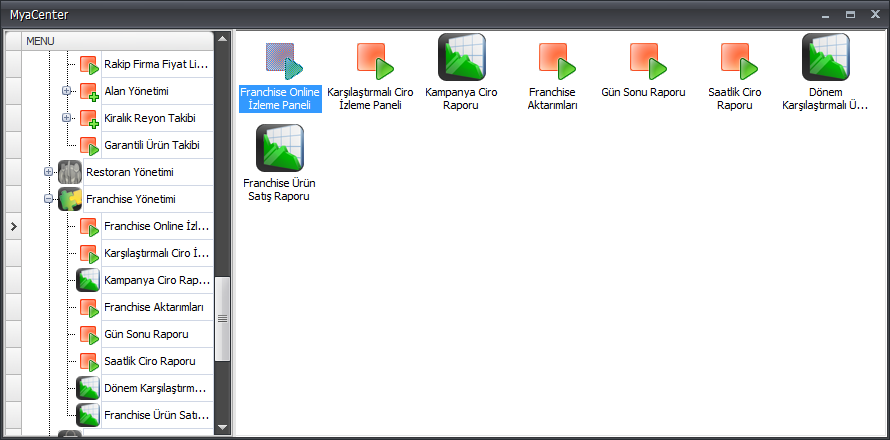Click Dönem Karşılaştırm... tree chart icon
This screenshot has height=440, width=890.
click(x=88, y=388)
